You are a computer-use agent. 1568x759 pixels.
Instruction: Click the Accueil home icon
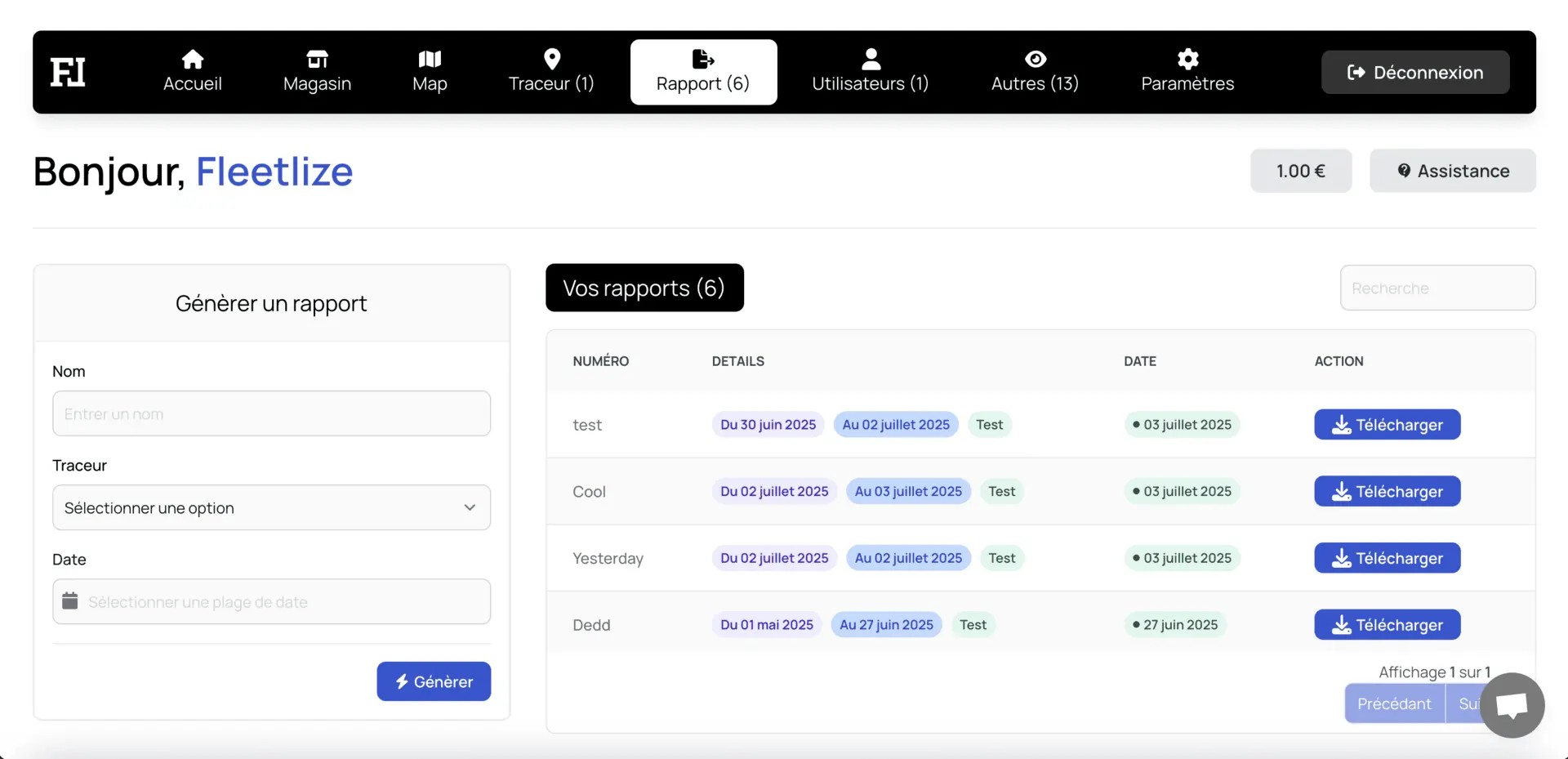point(193,59)
